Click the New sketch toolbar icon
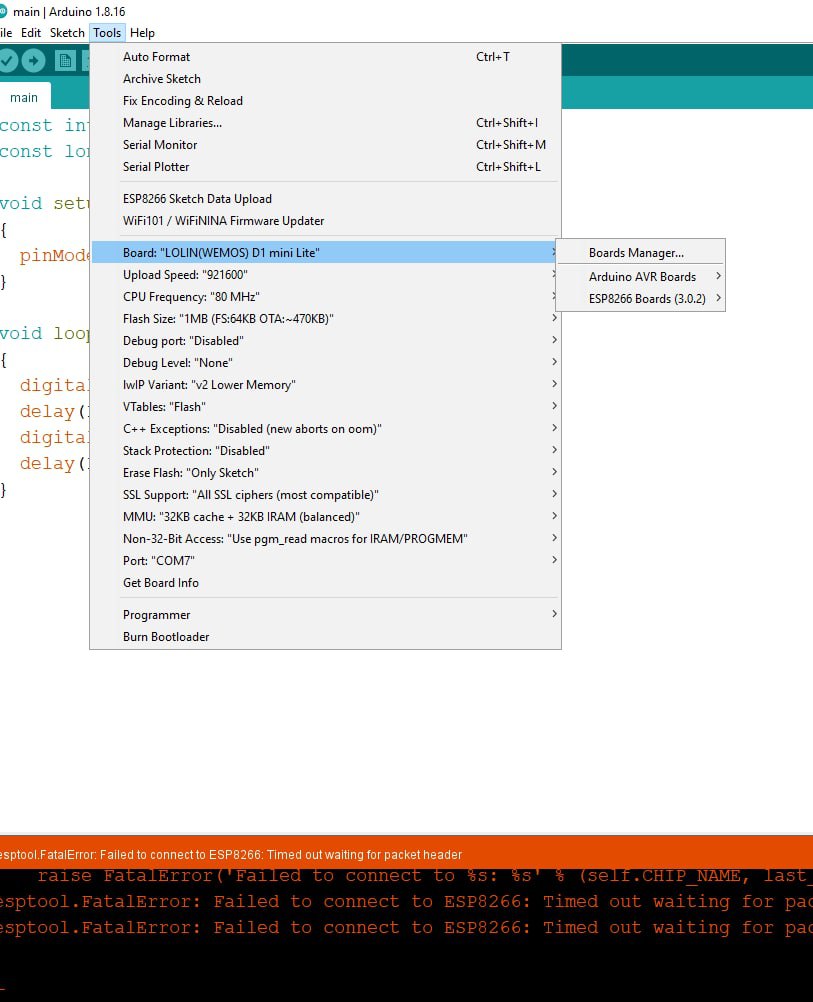 (x=65, y=61)
